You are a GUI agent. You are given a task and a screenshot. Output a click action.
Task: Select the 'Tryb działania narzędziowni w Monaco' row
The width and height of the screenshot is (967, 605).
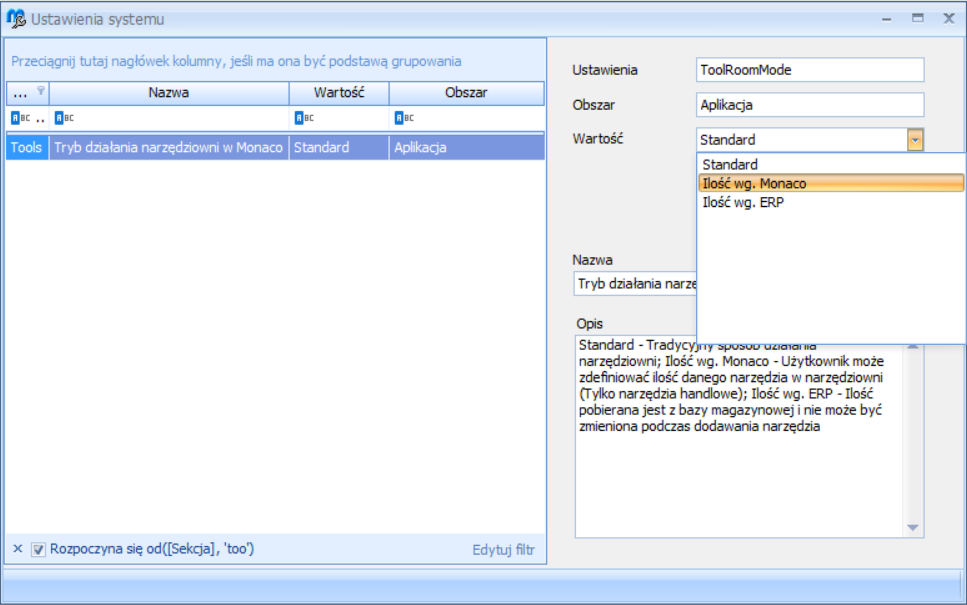tap(170, 147)
